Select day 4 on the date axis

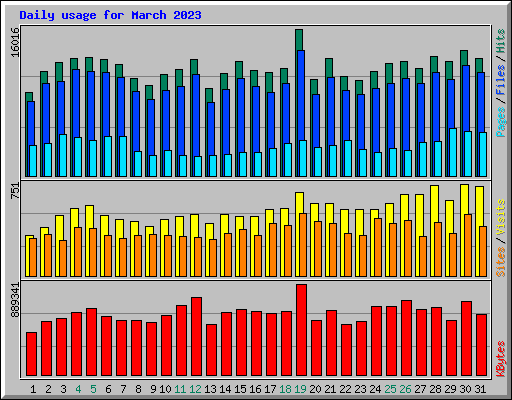click(x=78, y=389)
